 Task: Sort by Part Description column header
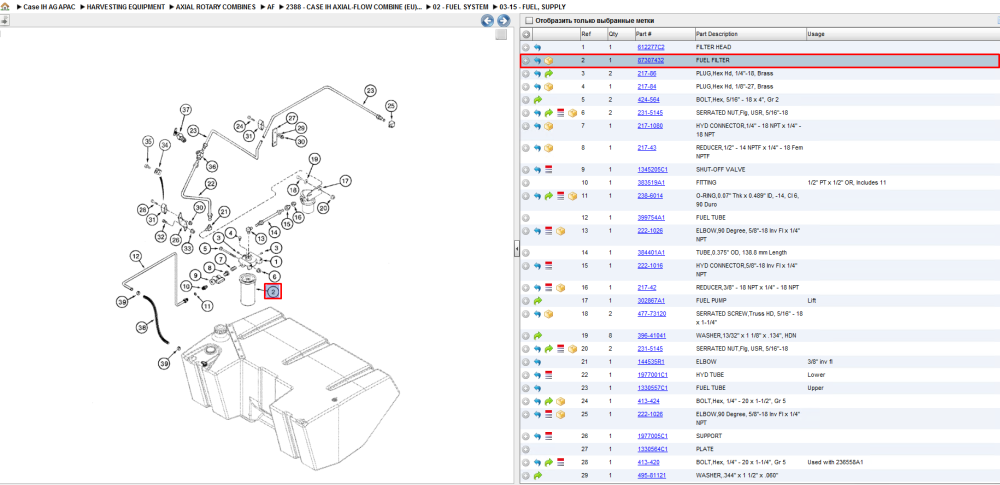tap(749, 34)
